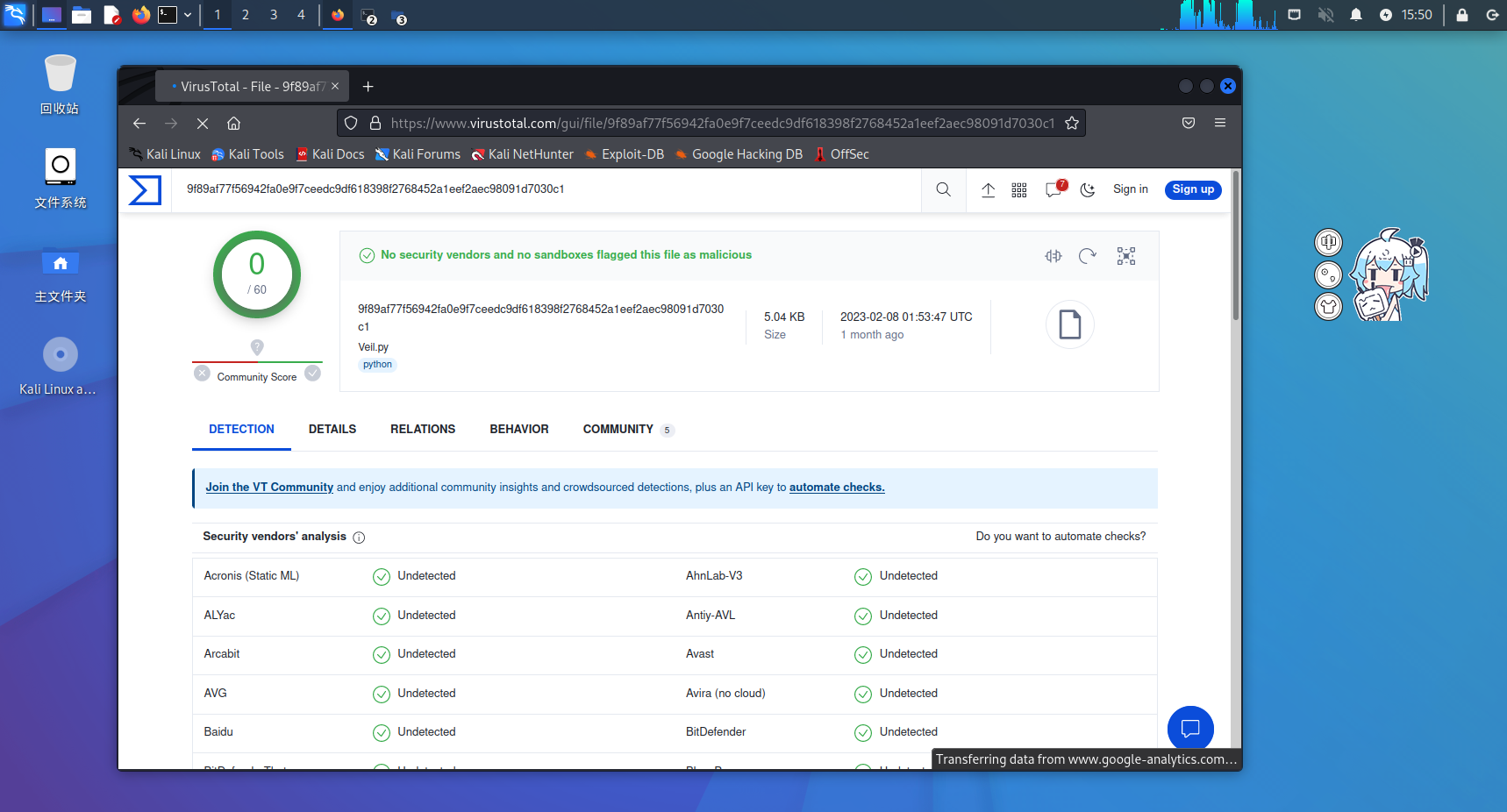Viewport: 1507px width, 812px height.
Task: Click the Acronis (Static ML) vendor row
Action: [x=434, y=577]
